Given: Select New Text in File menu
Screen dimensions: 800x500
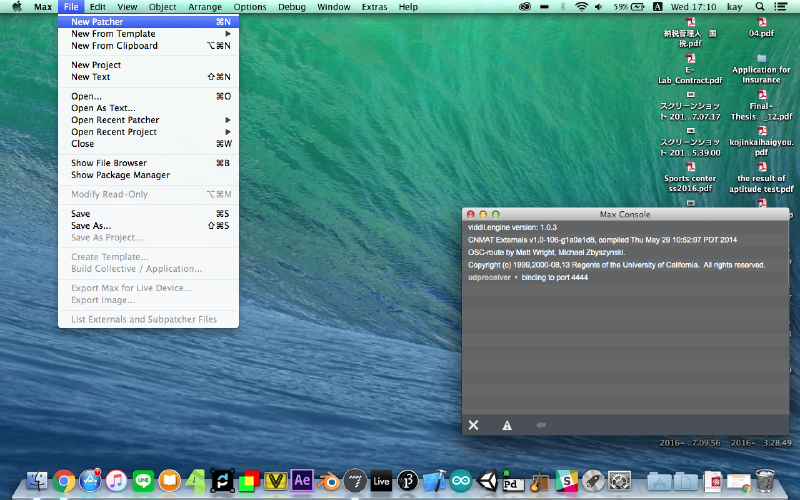Looking at the screenshot, I should 148,77.
